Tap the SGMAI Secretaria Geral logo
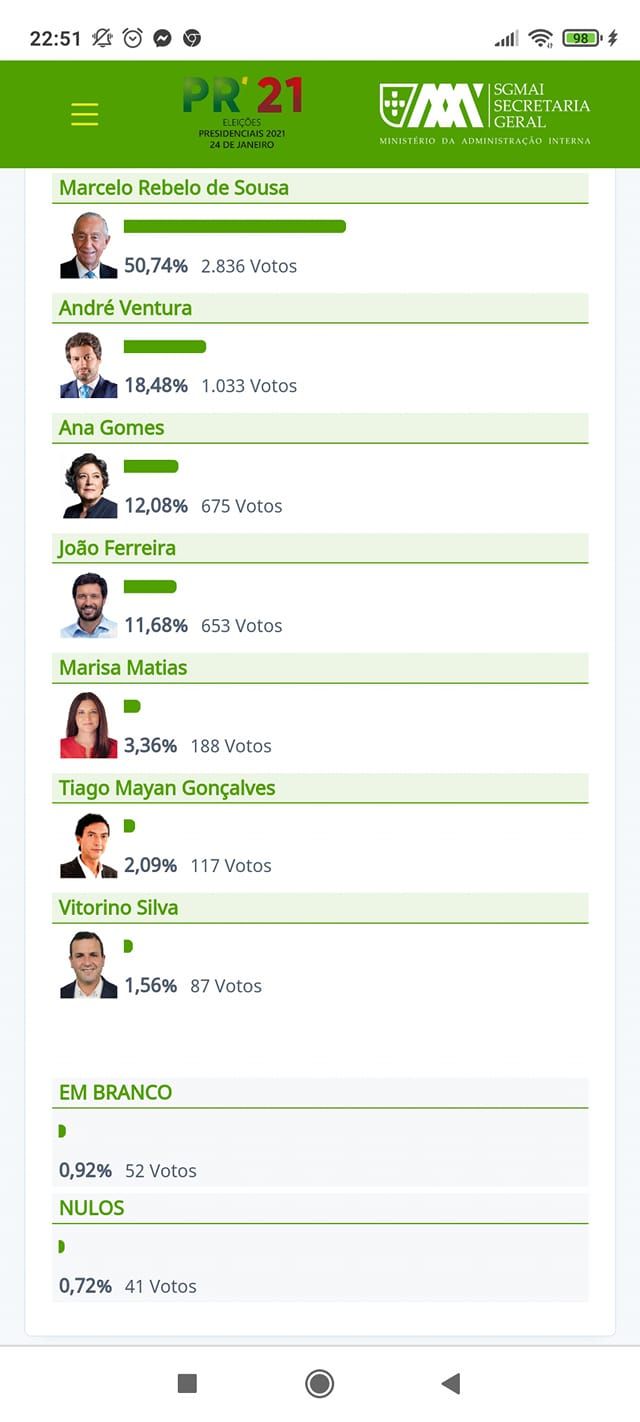Screen dimensions: 640x1422 pyautogui.click(x=485, y=113)
